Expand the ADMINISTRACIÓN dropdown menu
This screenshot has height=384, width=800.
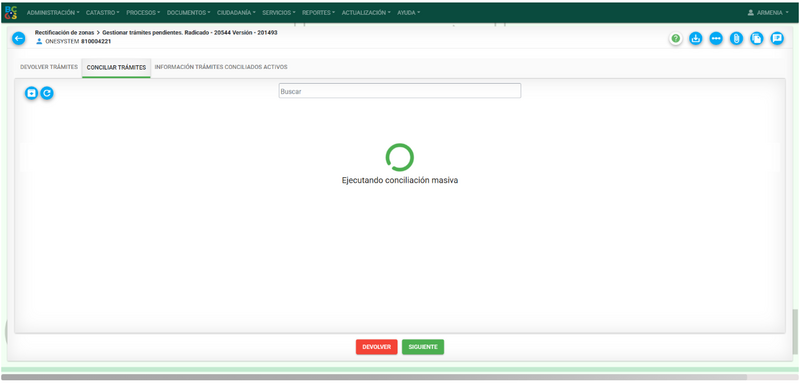point(53,13)
